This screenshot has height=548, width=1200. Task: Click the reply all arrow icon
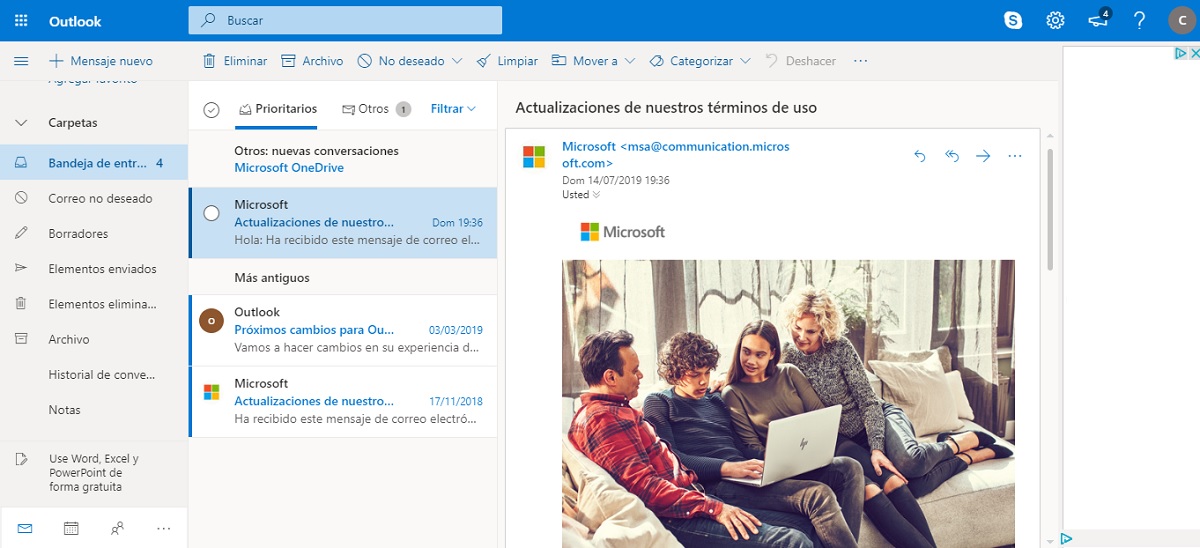[x=952, y=156]
